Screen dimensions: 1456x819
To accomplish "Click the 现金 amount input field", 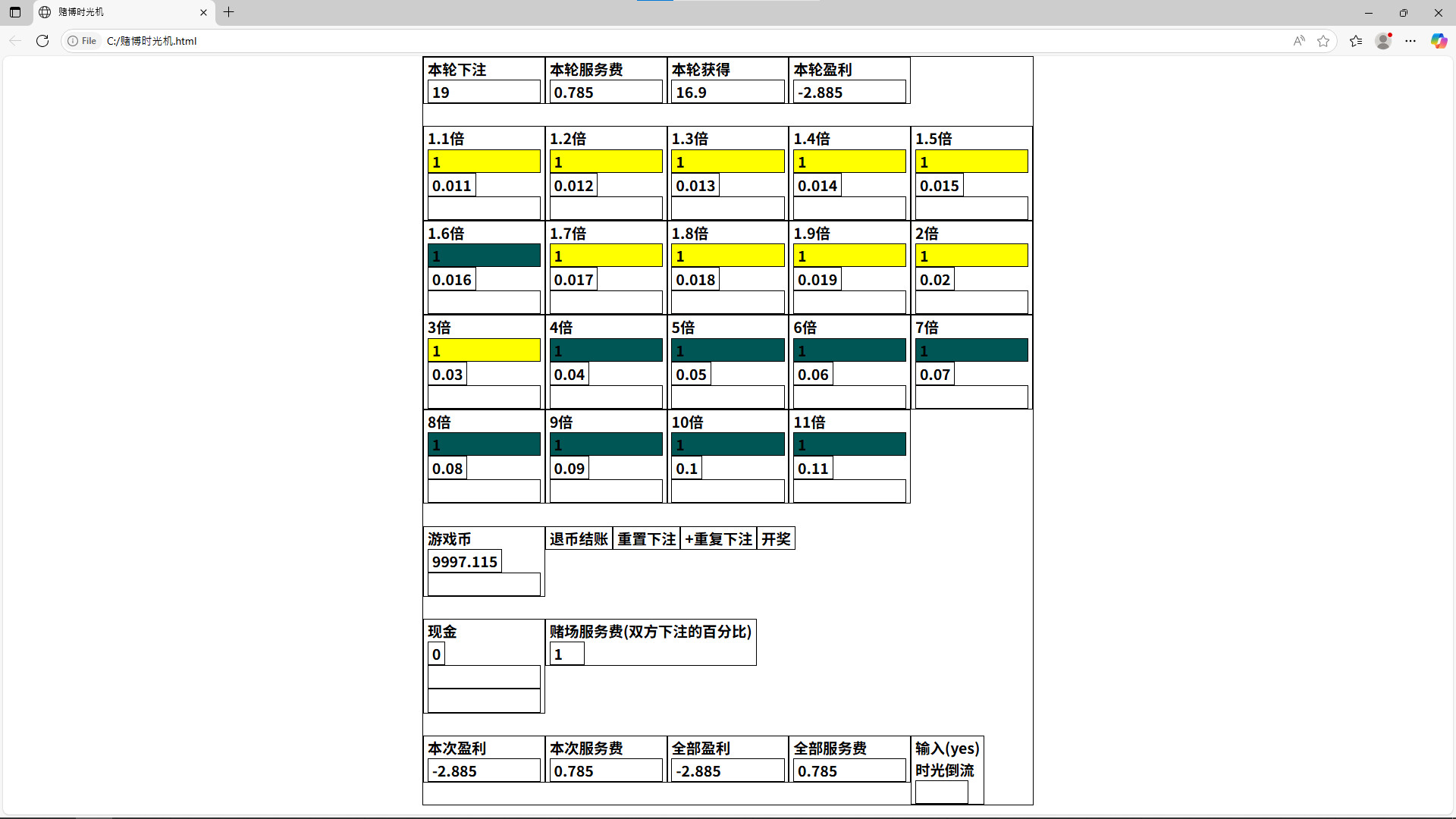I will (x=436, y=654).
